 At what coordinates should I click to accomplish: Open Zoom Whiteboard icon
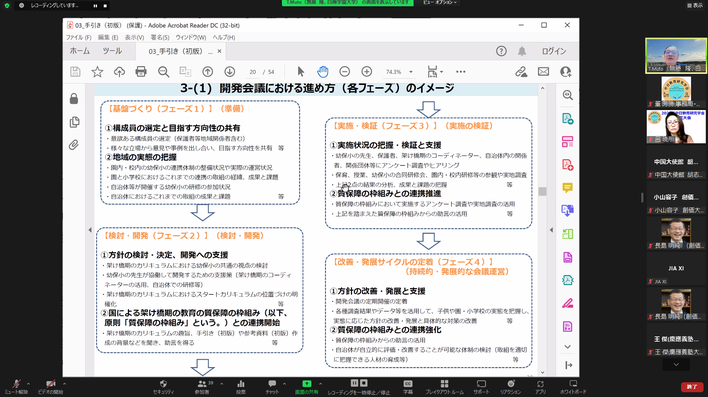573,387
